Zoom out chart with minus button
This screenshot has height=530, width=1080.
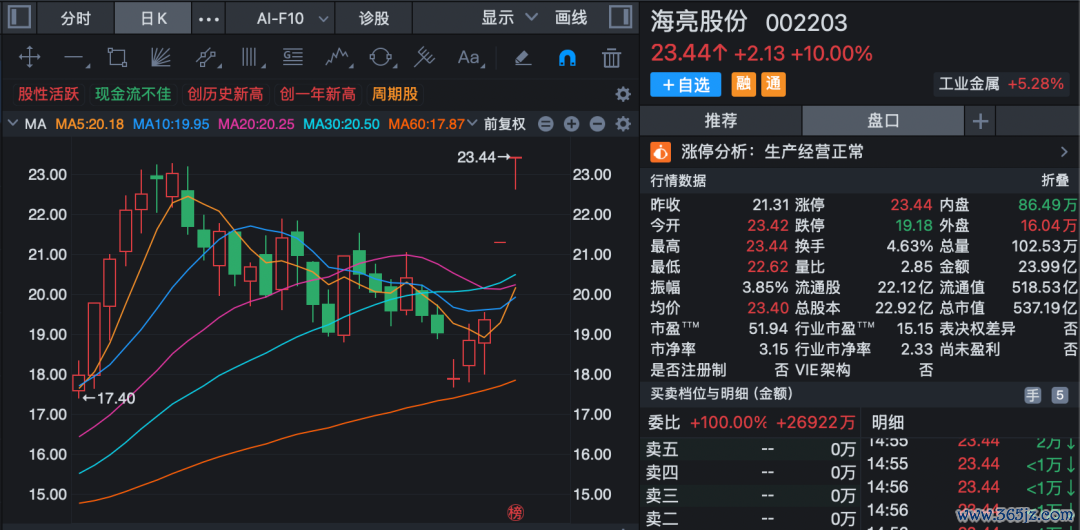(x=598, y=124)
